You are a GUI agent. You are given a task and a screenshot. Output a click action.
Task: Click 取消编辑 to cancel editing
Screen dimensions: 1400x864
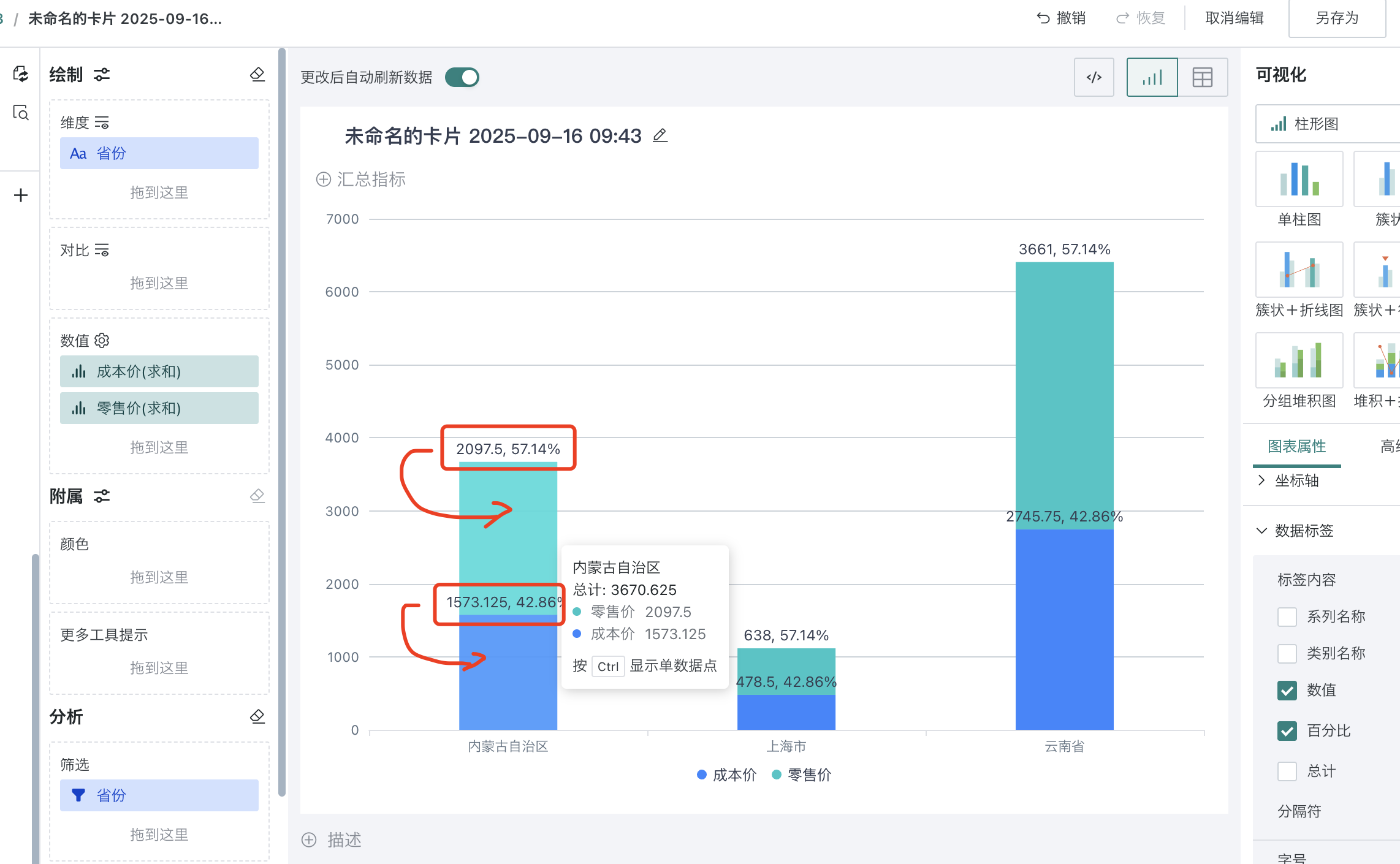point(1235,18)
